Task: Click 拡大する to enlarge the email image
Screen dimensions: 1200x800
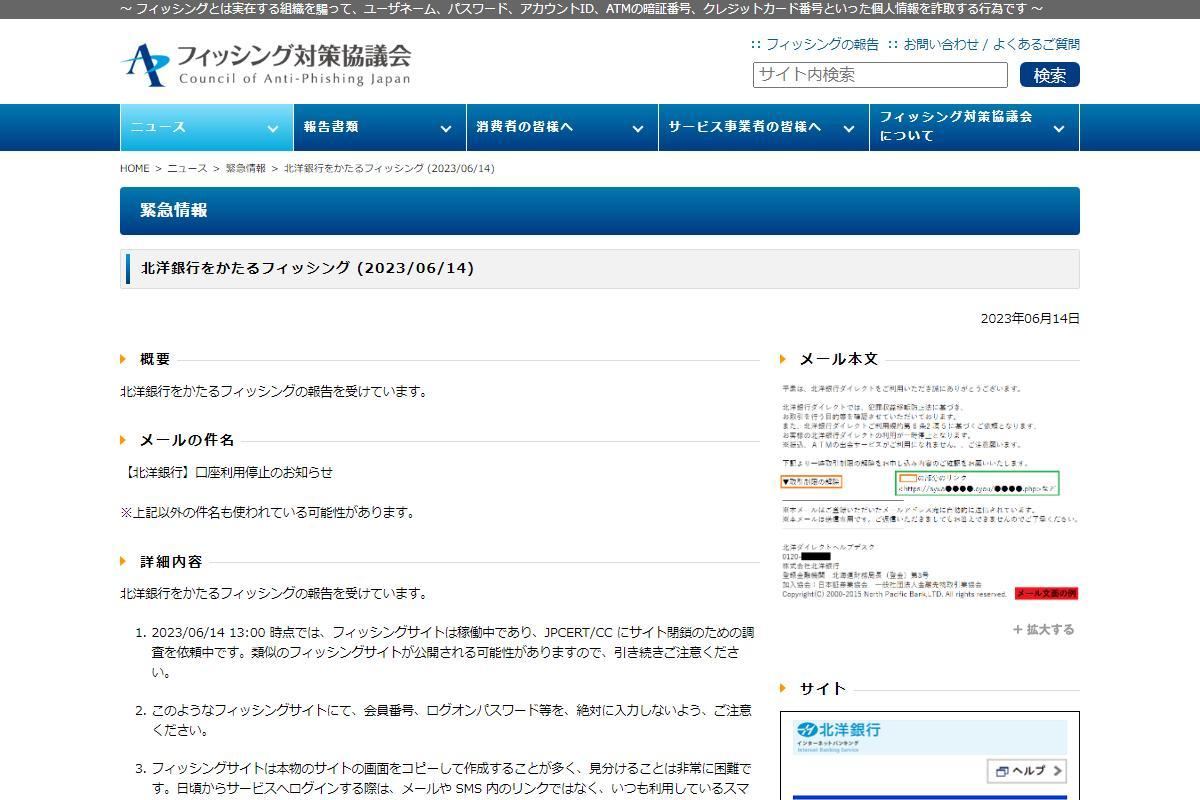Action: [x=1043, y=629]
